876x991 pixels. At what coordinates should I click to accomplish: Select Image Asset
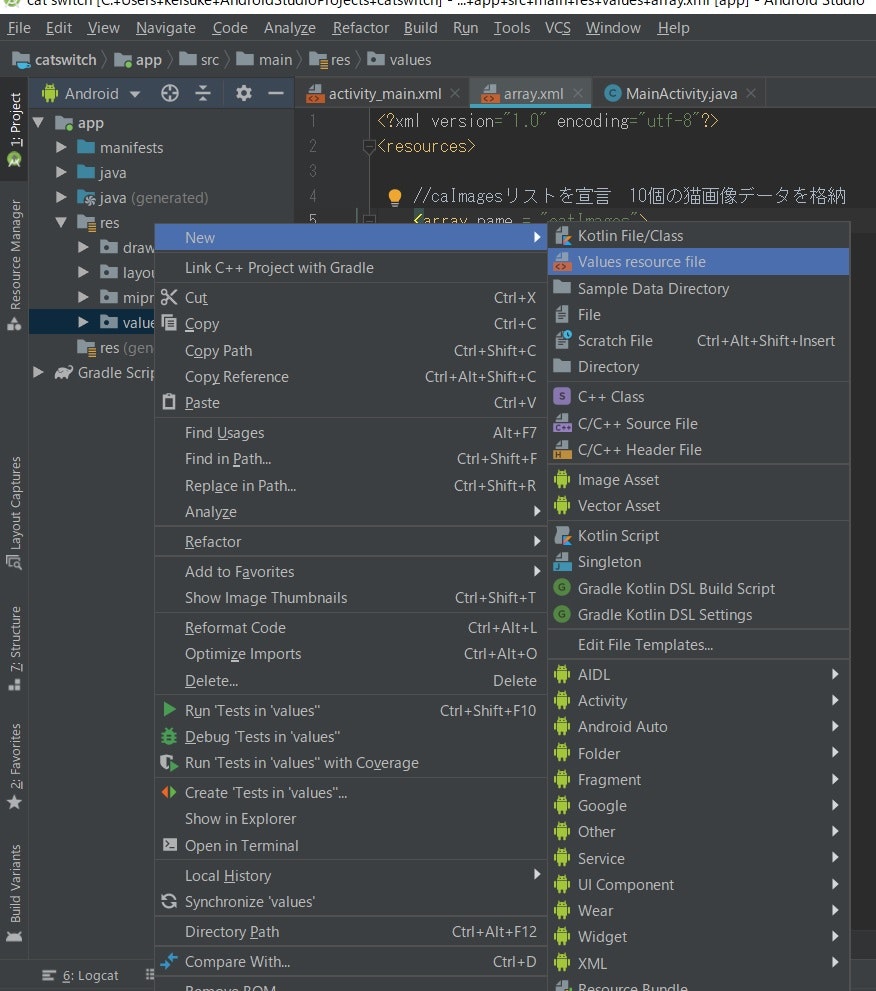coord(698,480)
